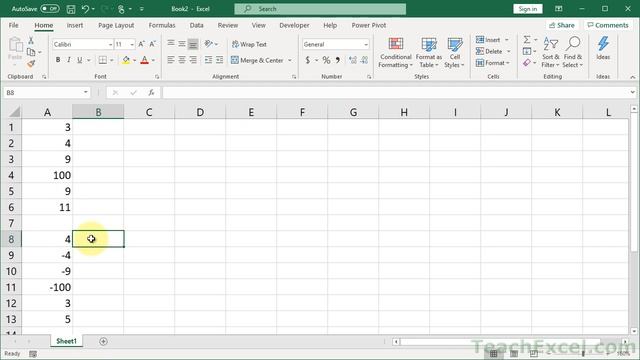The height and width of the screenshot is (360, 640).
Task: Apply the yellow Fill Color
Action: pyautogui.click(x=126, y=60)
